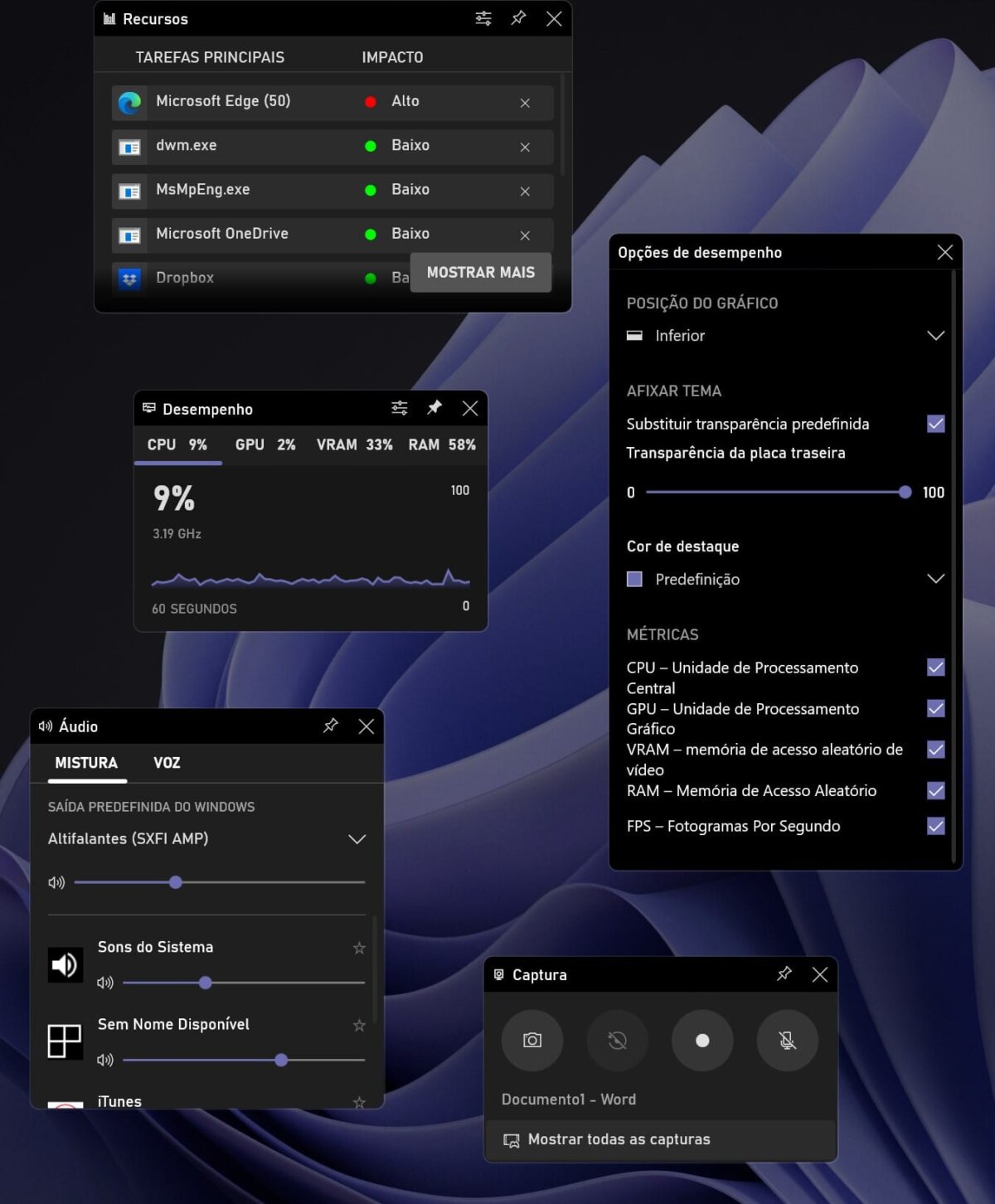Click the Sem Nome Disponível app icon

65,1041
